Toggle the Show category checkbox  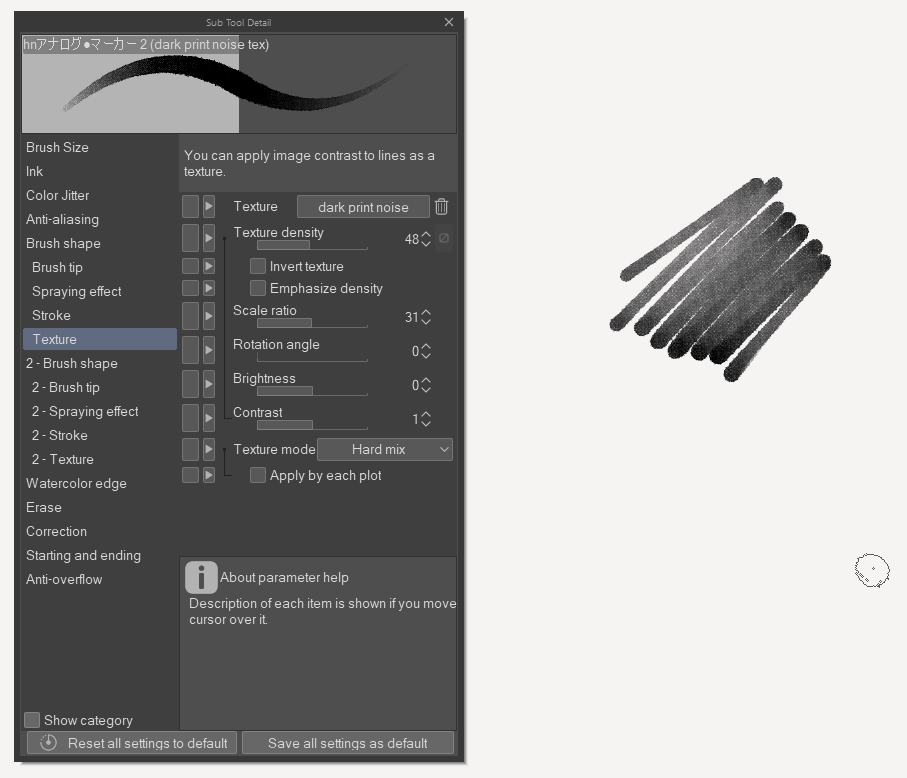(x=32, y=720)
